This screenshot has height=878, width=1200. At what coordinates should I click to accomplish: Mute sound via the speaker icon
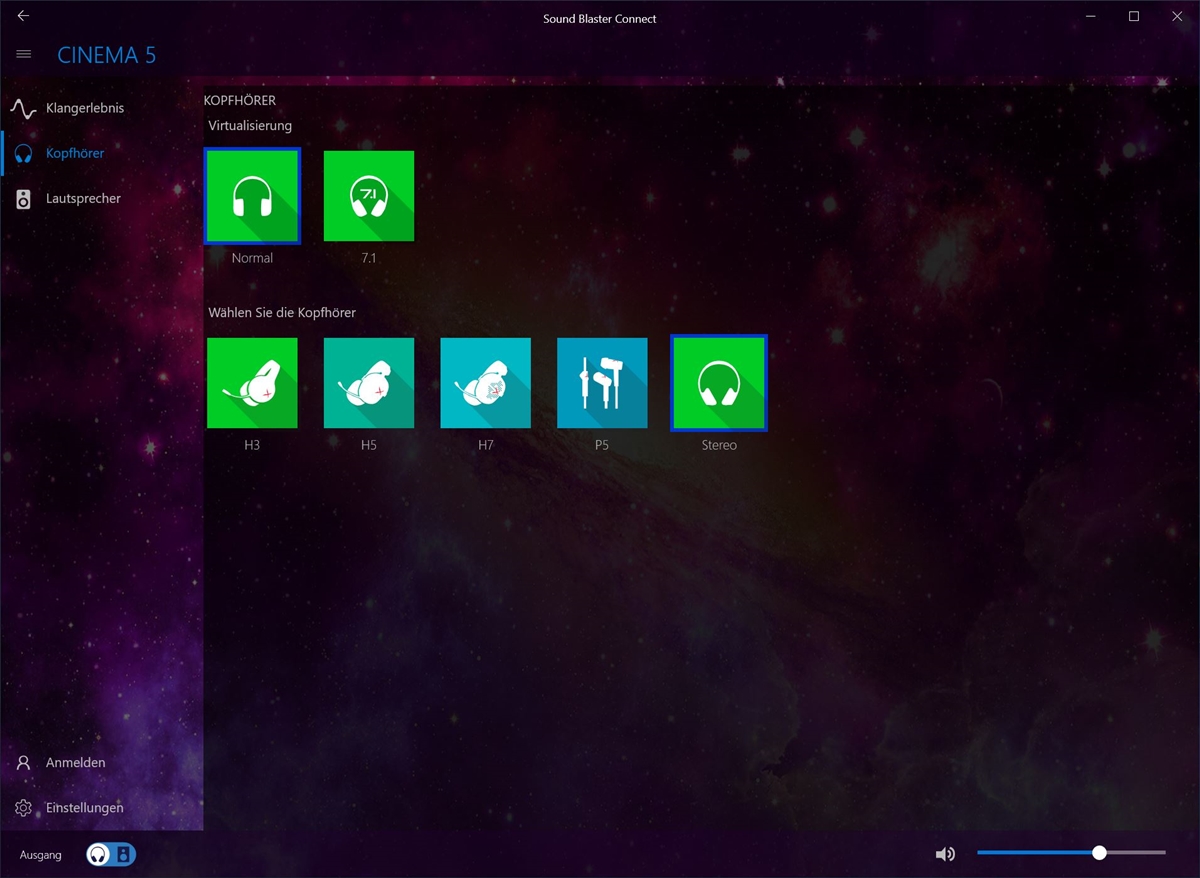945,854
